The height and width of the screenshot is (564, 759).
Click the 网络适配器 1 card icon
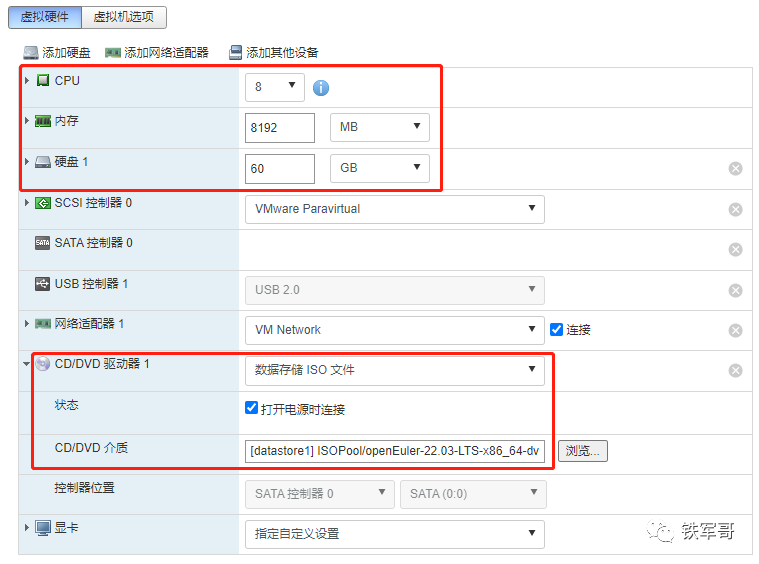[43, 323]
